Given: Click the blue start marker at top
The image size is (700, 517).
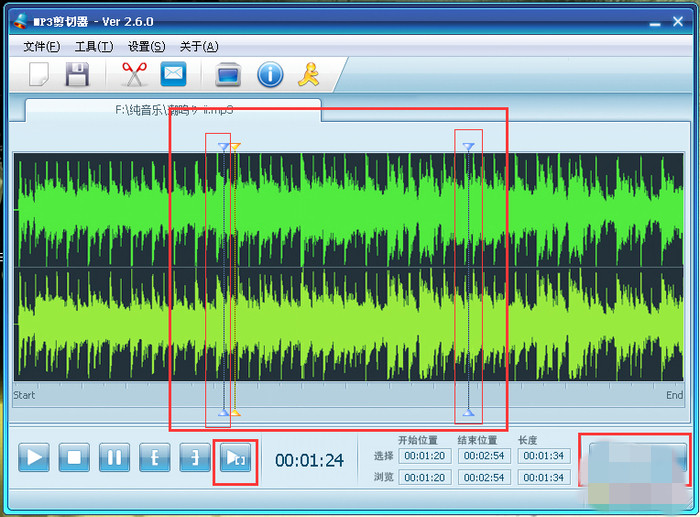Looking at the screenshot, I should click(223, 146).
